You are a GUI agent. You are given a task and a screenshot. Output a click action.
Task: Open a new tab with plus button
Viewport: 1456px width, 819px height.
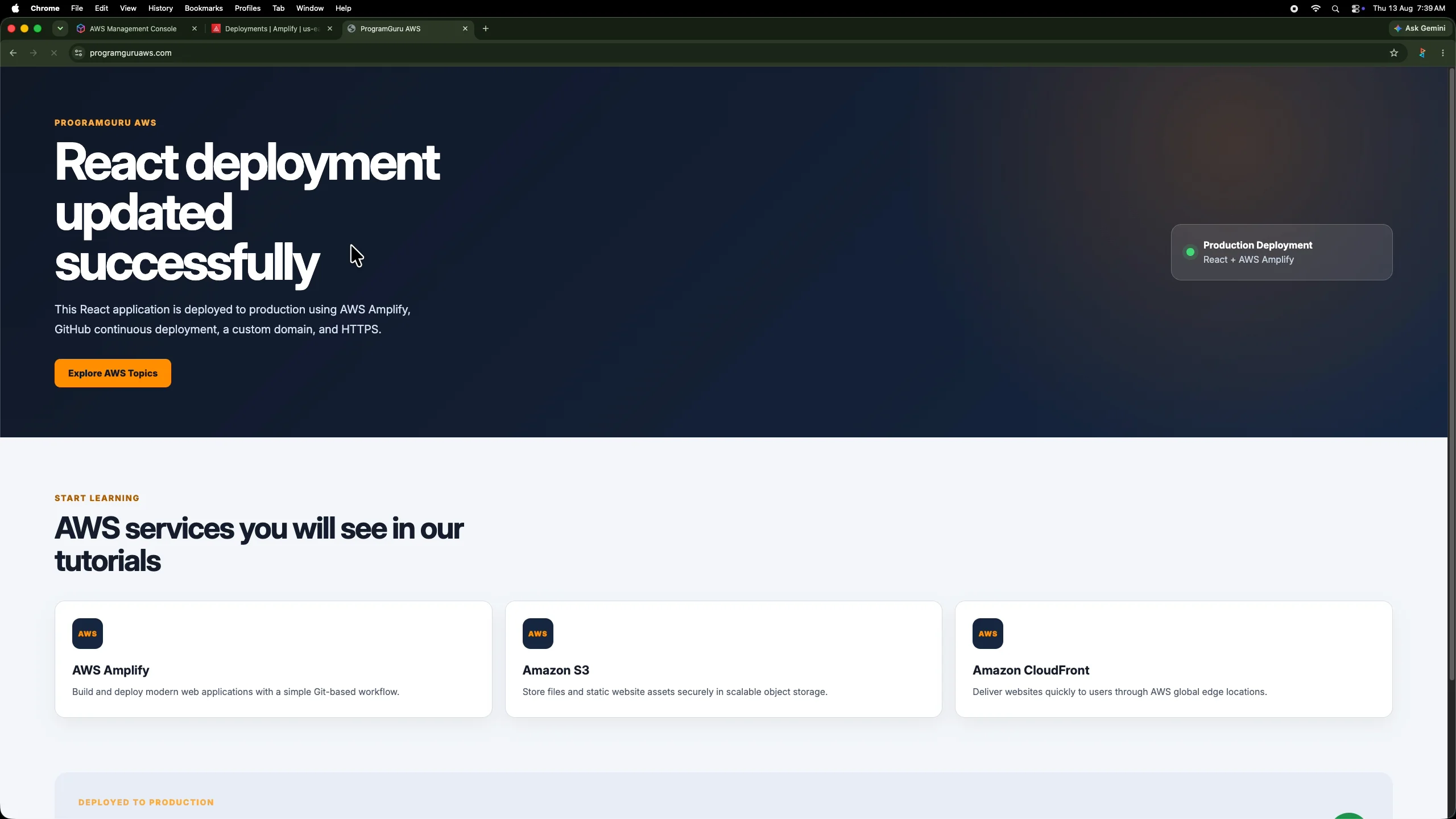[x=486, y=28]
